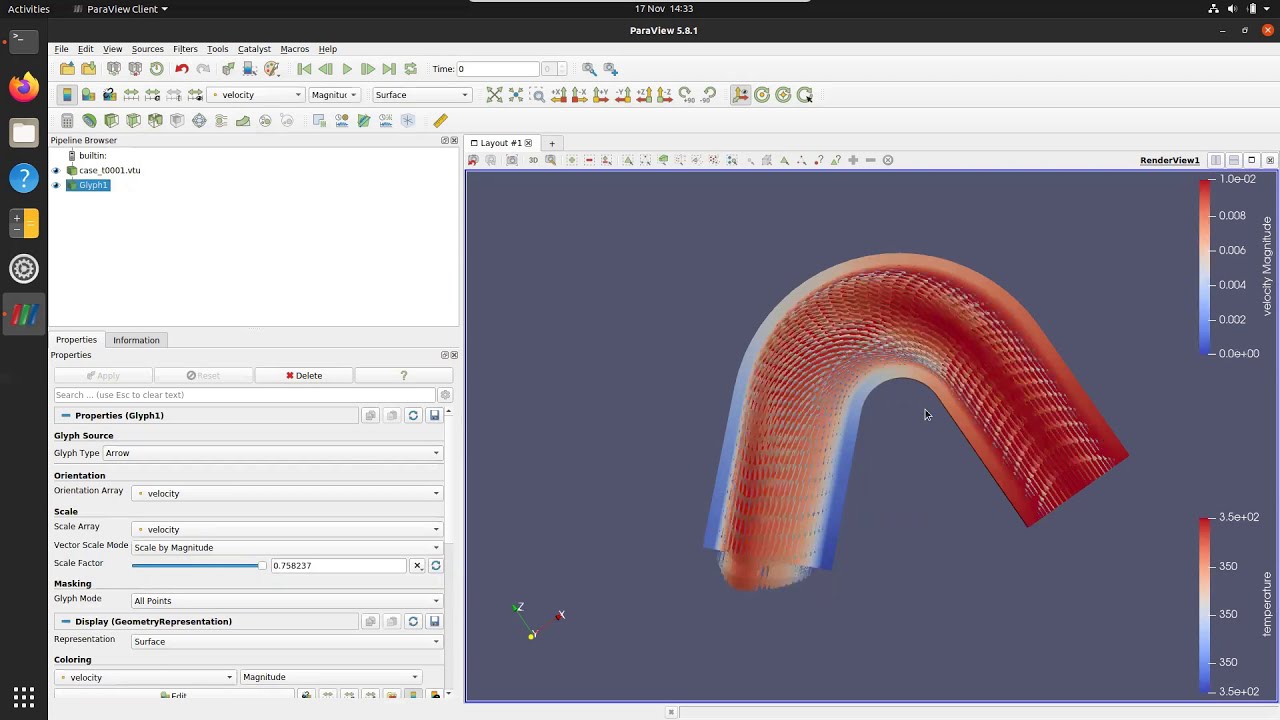Click the Undo red arrow icon
This screenshot has height=720, width=1280.
(182, 69)
